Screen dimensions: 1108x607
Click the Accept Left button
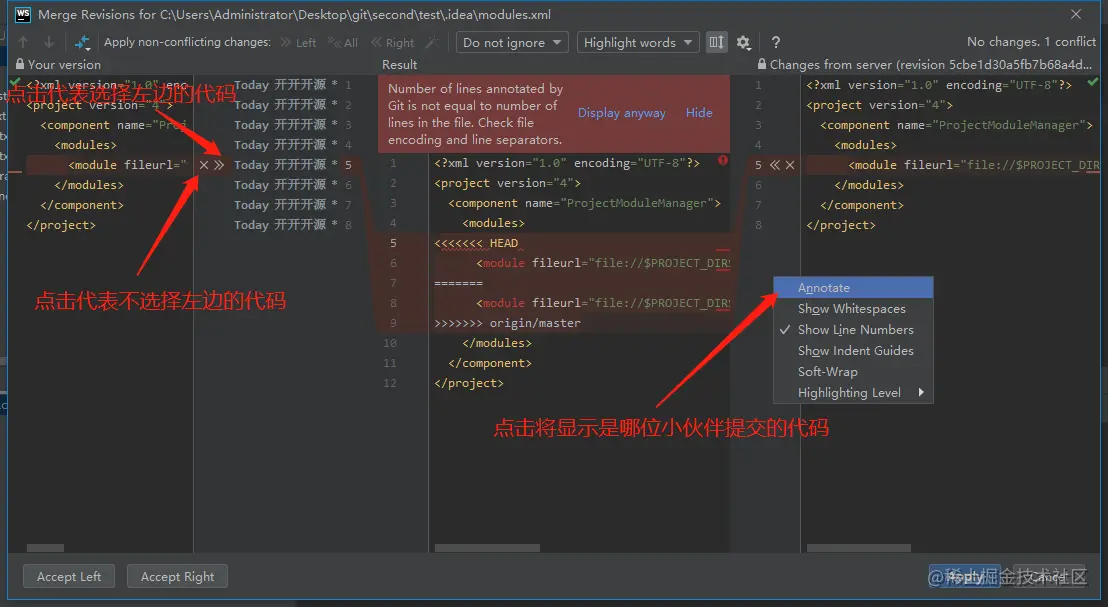[x=68, y=576]
